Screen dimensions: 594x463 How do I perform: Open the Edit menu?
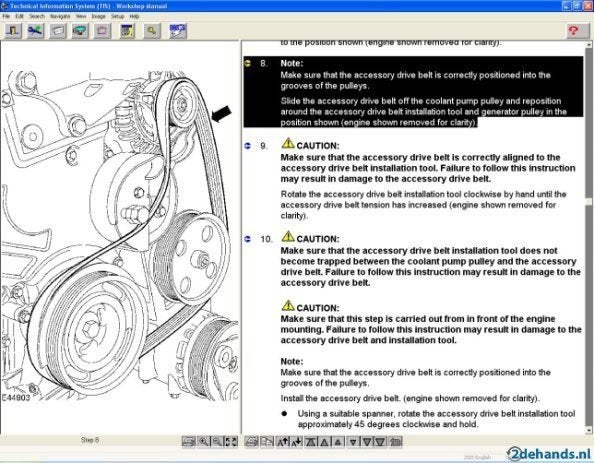(x=19, y=17)
